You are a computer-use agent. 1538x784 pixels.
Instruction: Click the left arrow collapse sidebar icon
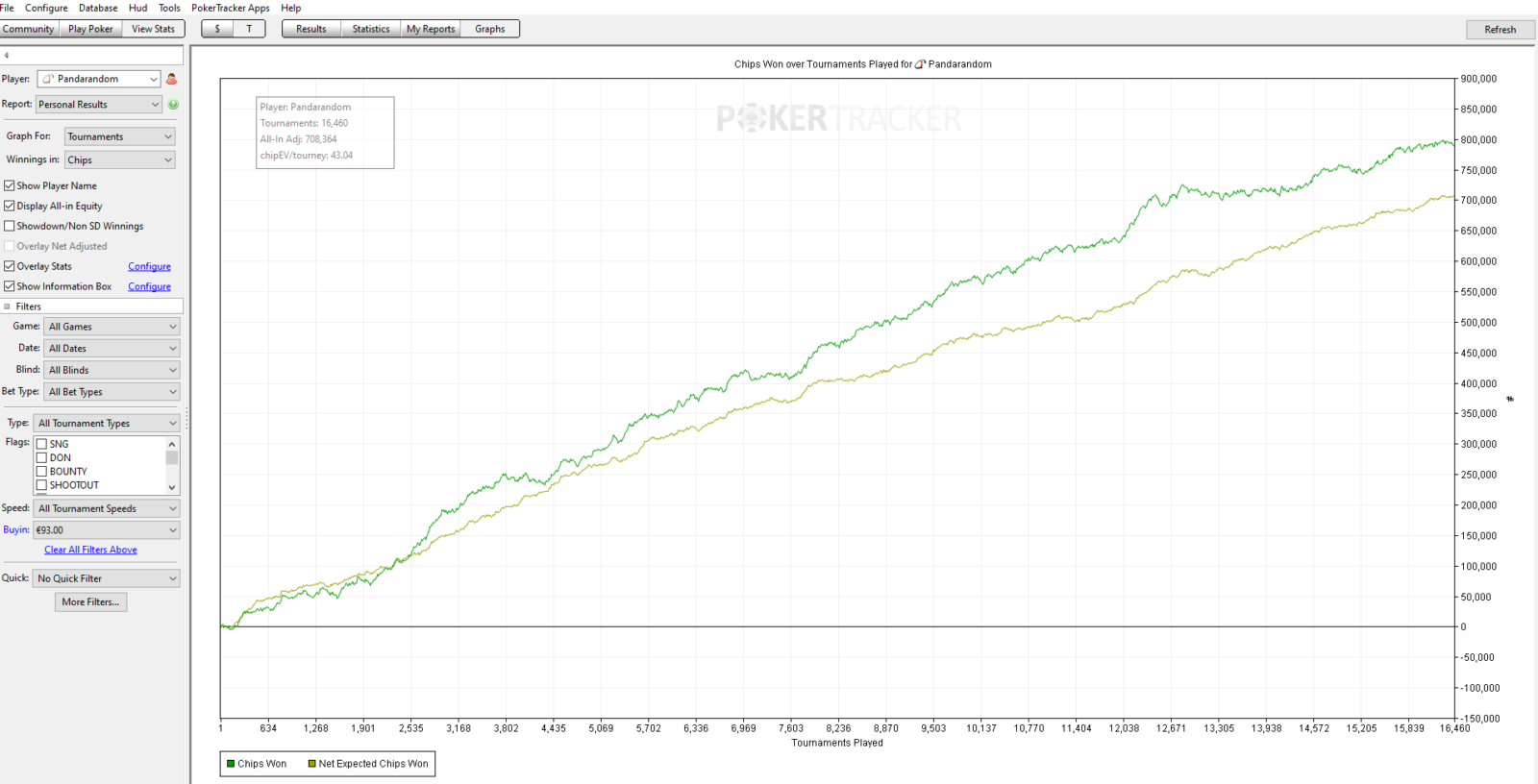[7, 56]
